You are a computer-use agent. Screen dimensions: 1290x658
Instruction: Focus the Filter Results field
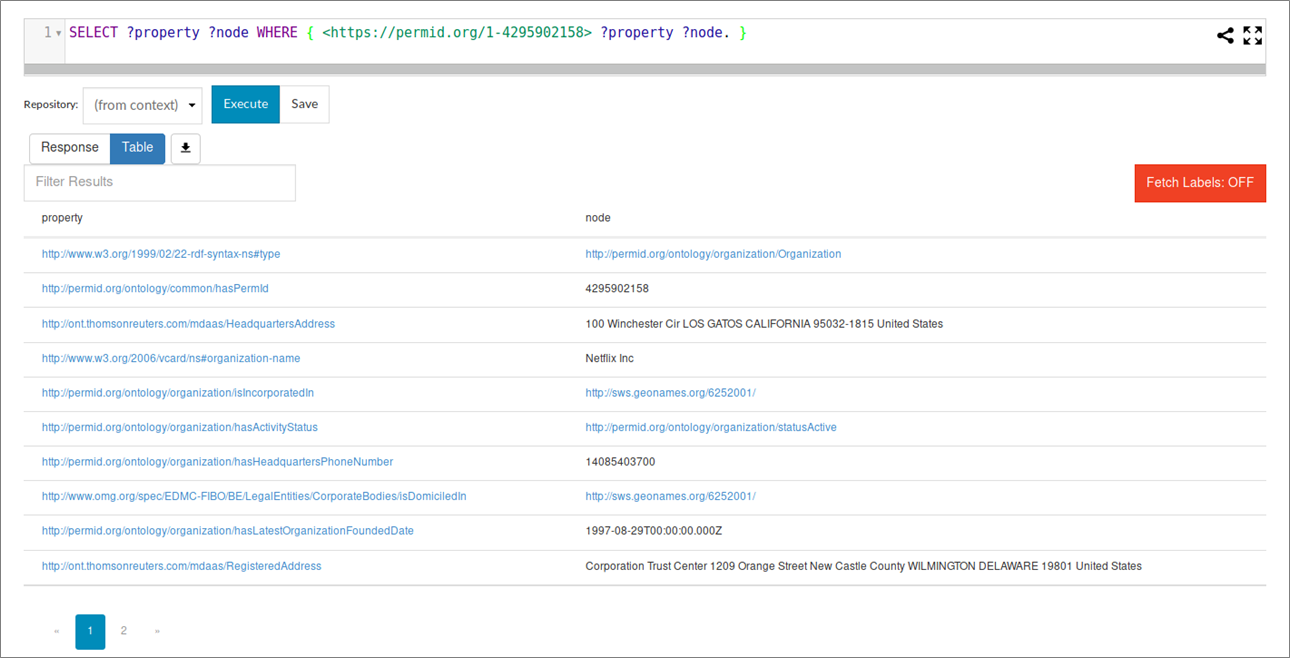coord(160,182)
